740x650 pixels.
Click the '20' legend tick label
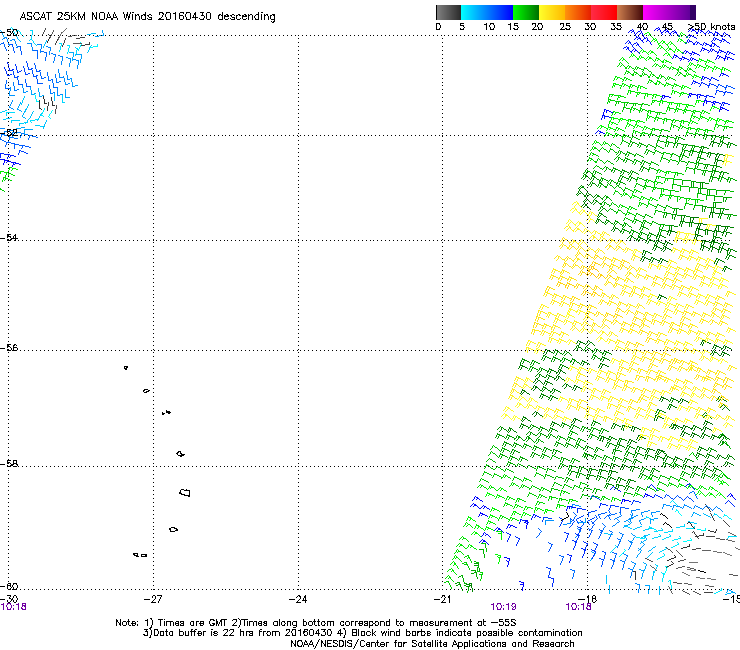537,27
